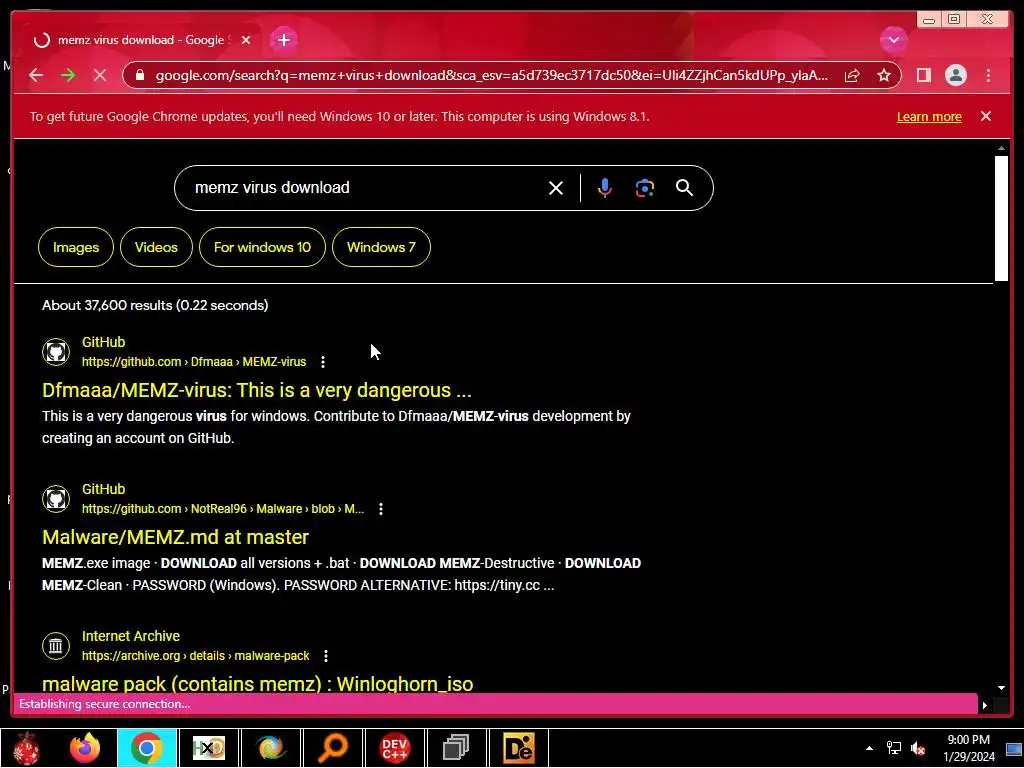Launch Firefox from the taskbar
This screenshot has height=768, width=1024.
click(x=86, y=748)
